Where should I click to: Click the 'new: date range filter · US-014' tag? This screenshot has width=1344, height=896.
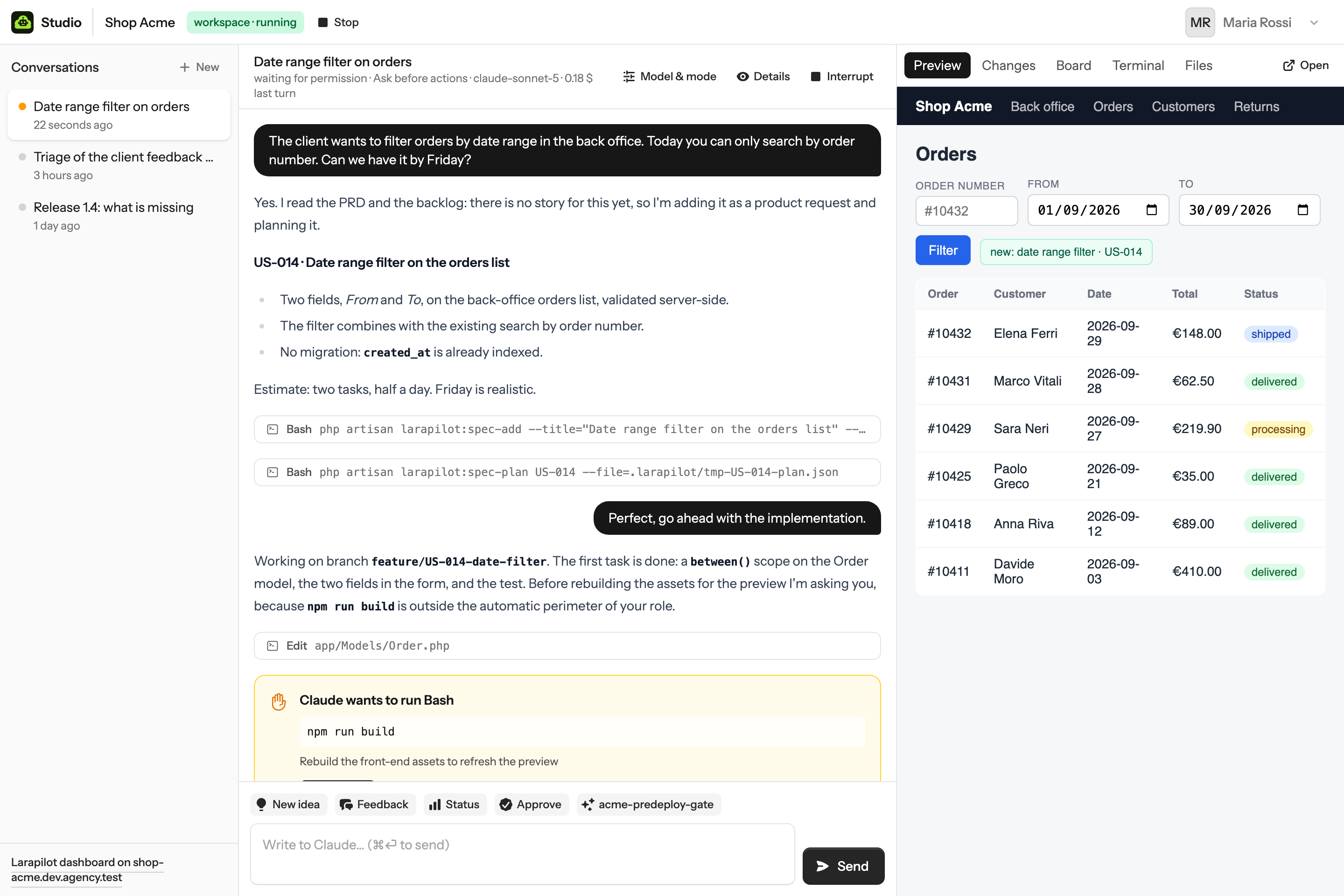tap(1066, 252)
